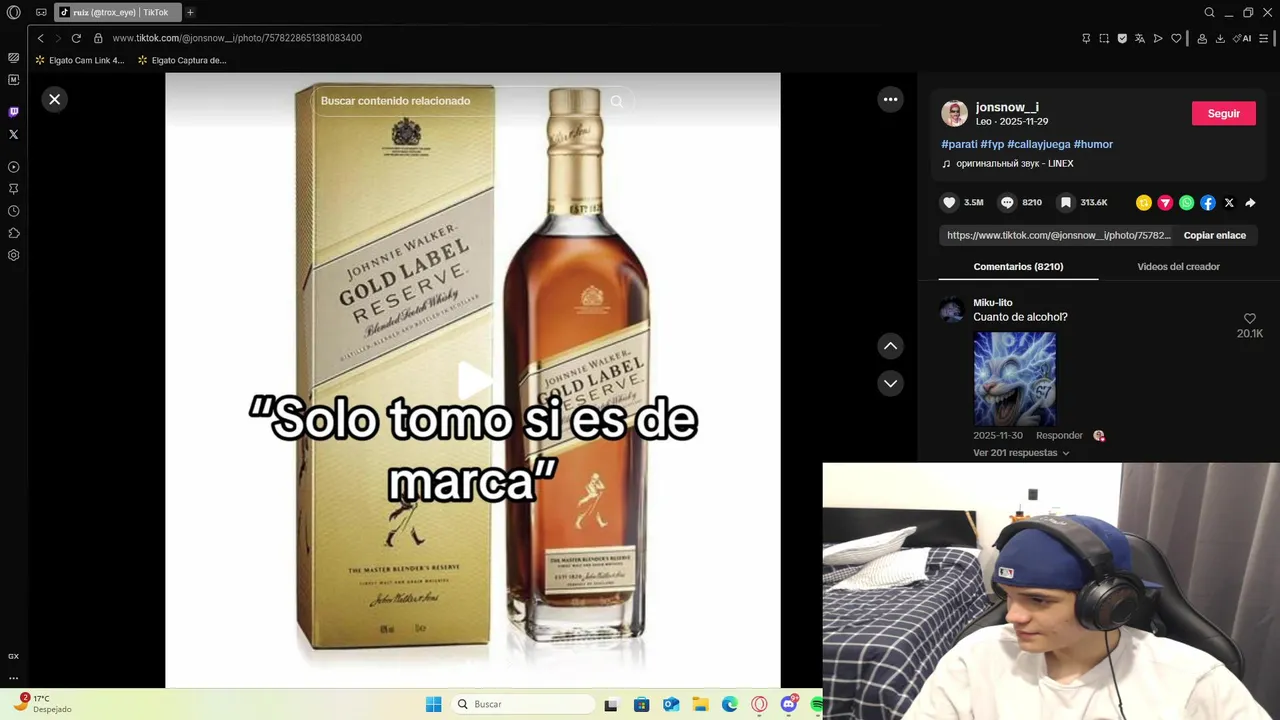Open the jonsnow__i username link
This screenshot has width=1280, height=720.
[x=1007, y=107]
